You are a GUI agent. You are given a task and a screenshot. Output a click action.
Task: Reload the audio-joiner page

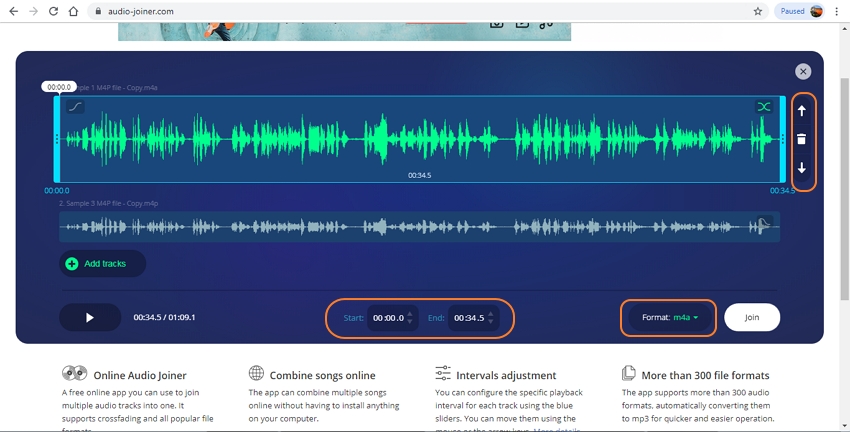(x=53, y=11)
